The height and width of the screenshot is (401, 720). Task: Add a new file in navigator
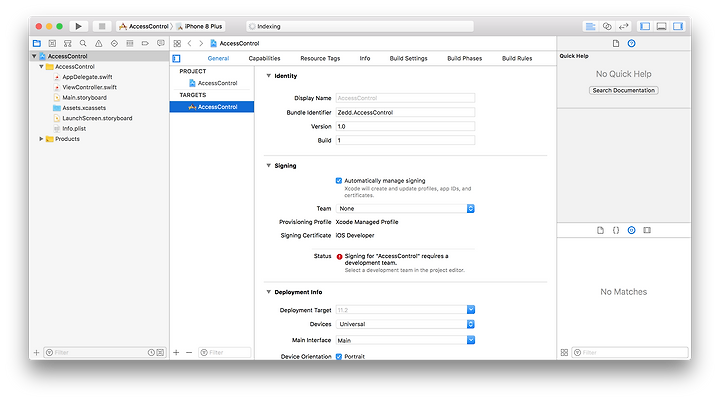pos(36,352)
